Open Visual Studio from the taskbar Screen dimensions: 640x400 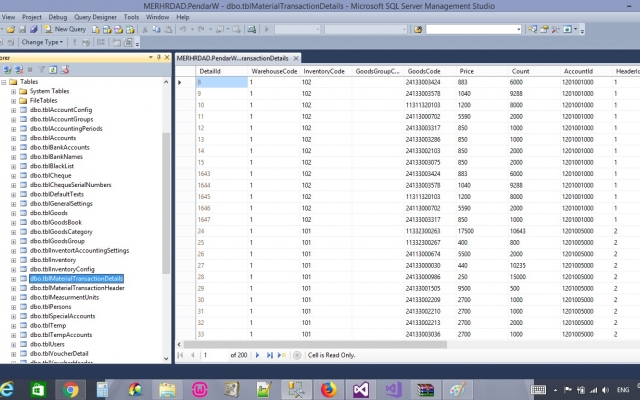click(361, 389)
